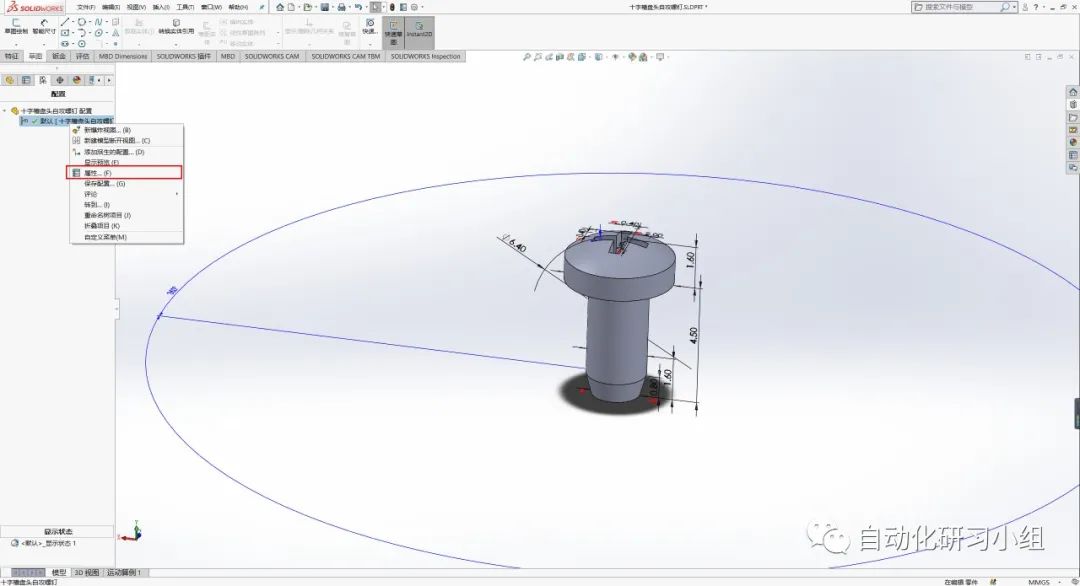The height and width of the screenshot is (586, 1080).
Task: Open the 视图(V) menu
Action: click(x=136, y=7)
